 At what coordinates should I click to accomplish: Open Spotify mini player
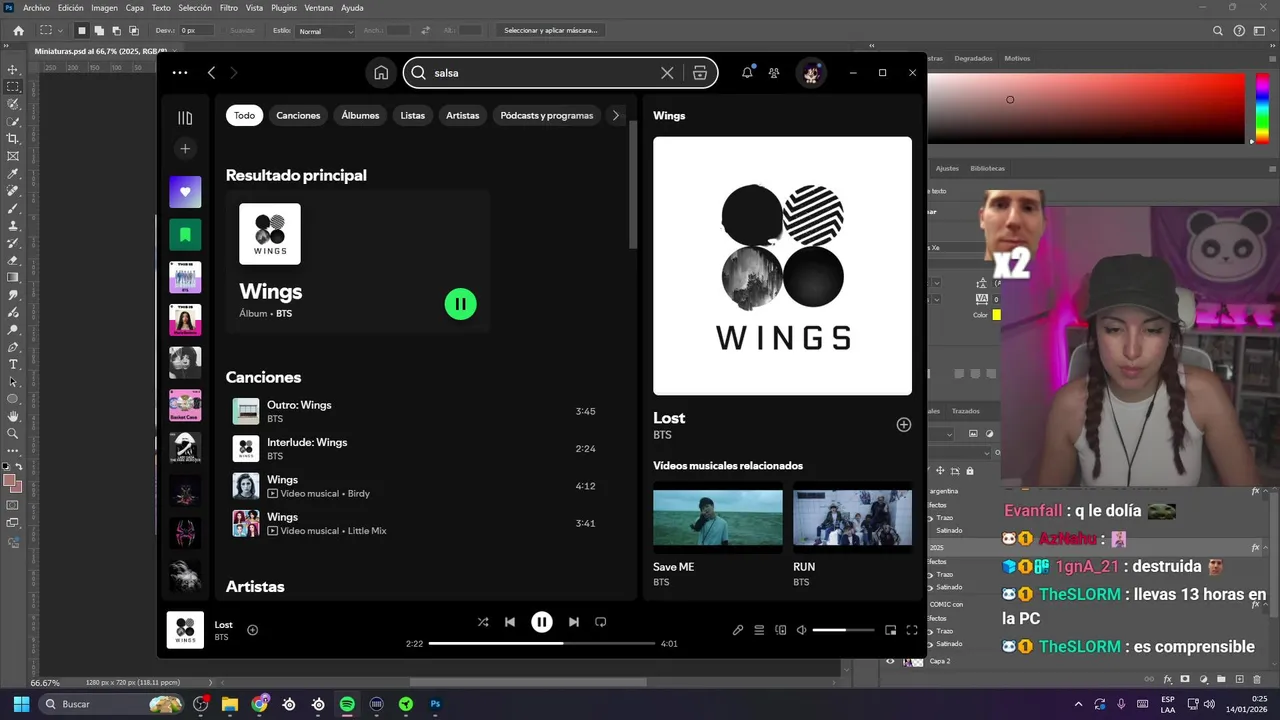pyautogui.click(x=890, y=630)
